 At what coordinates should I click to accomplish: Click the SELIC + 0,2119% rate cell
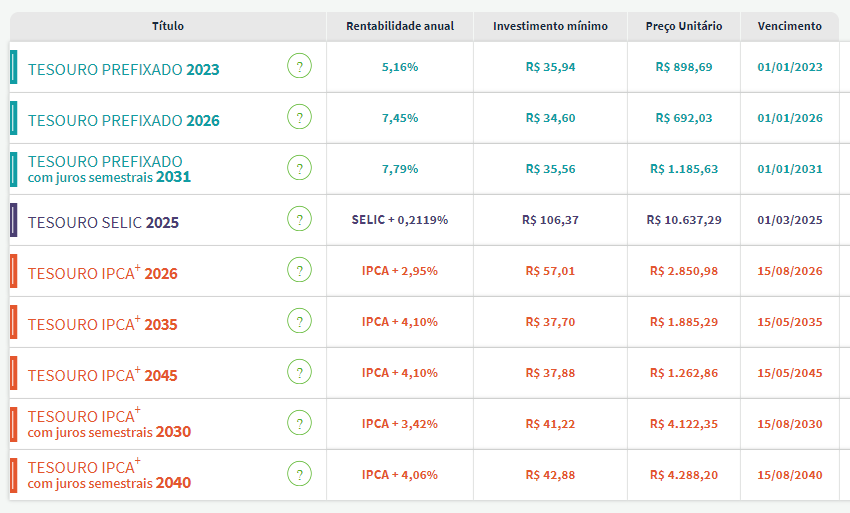[x=400, y=220]
